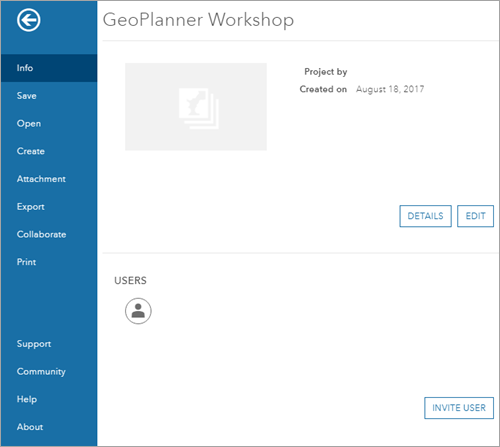Go to the Export section
The image size is (500, 447).
tap(49, 206)
